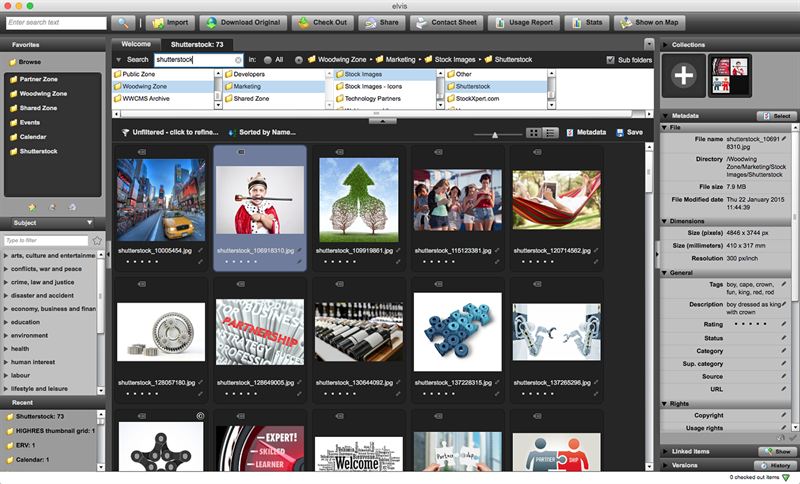Select the 'All' radio button
The image size is (800, 484).
(x=268, y=60)
